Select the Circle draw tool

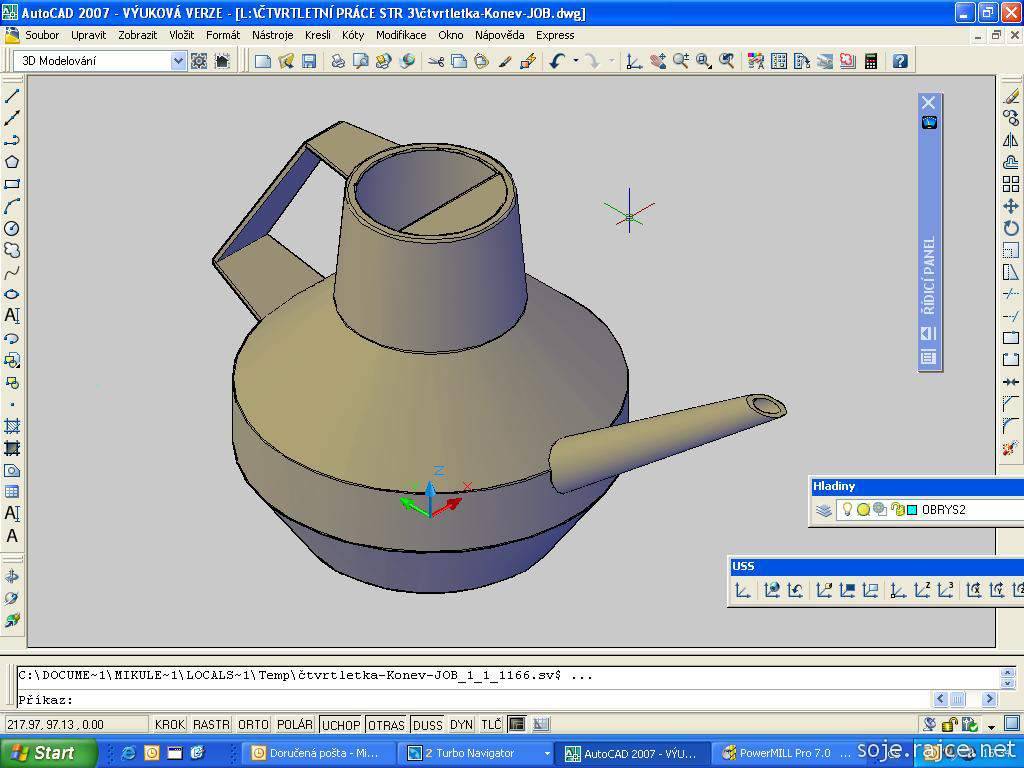tap(12, 228)
